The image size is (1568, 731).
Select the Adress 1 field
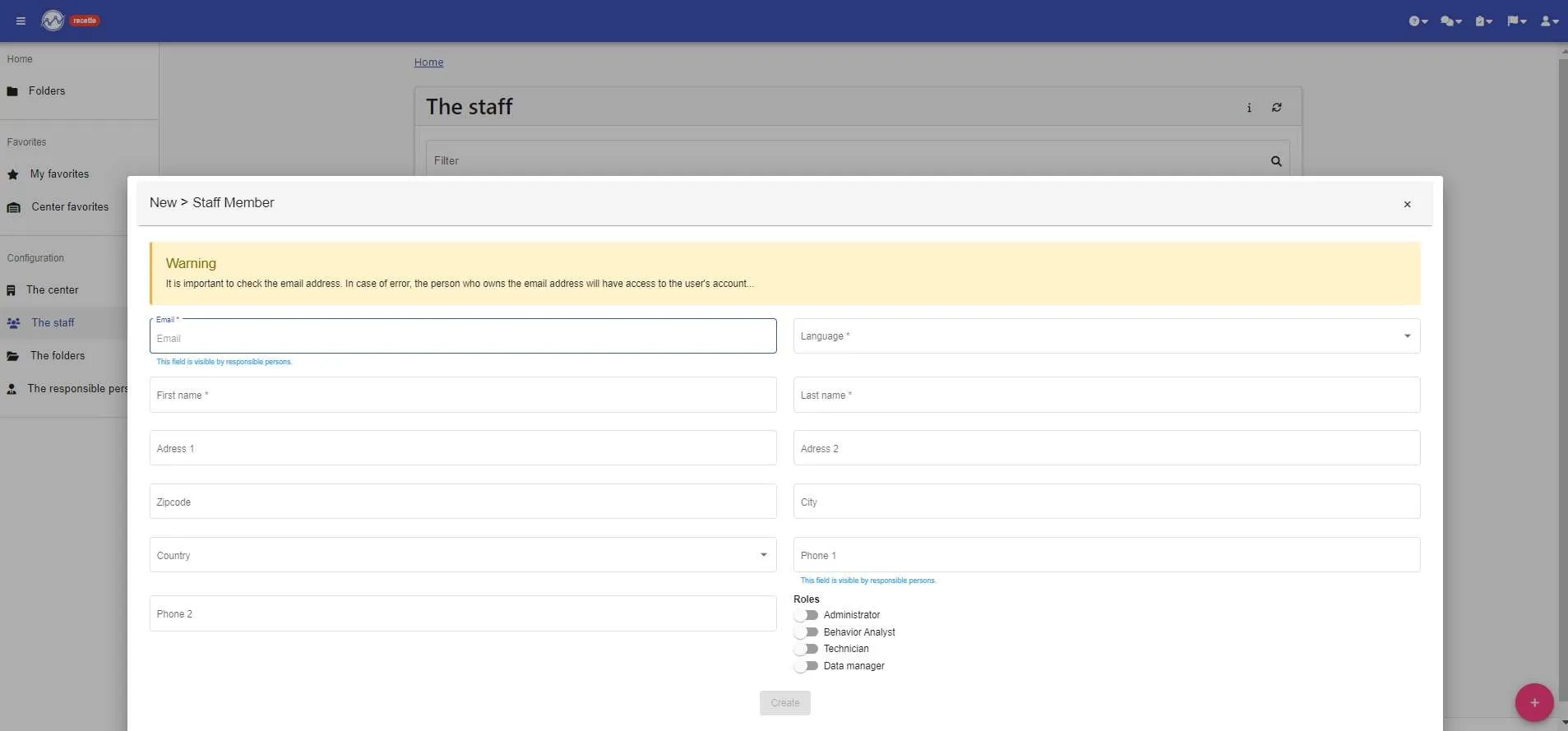463,448
